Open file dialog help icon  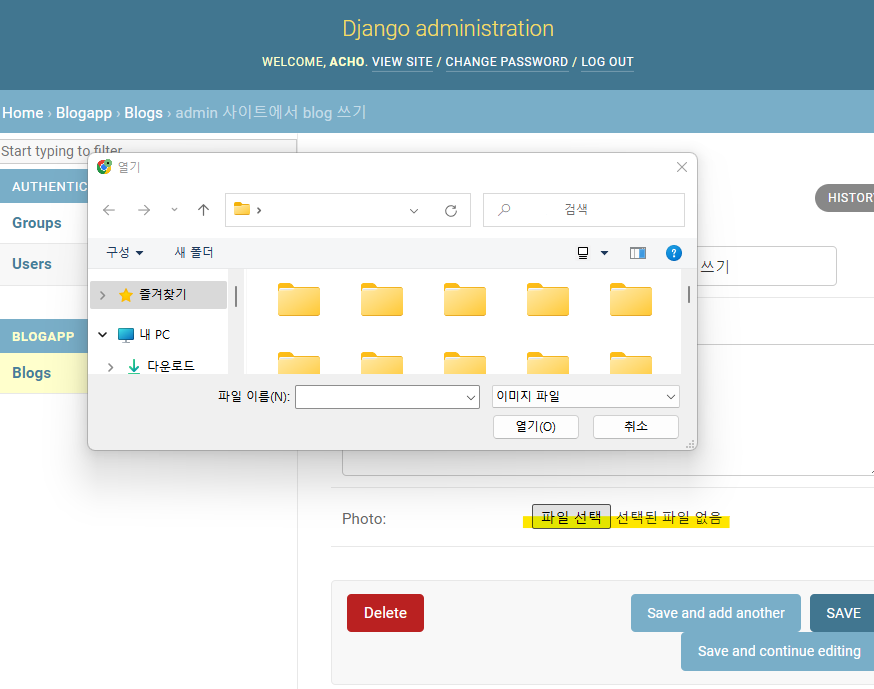point(674,253)
